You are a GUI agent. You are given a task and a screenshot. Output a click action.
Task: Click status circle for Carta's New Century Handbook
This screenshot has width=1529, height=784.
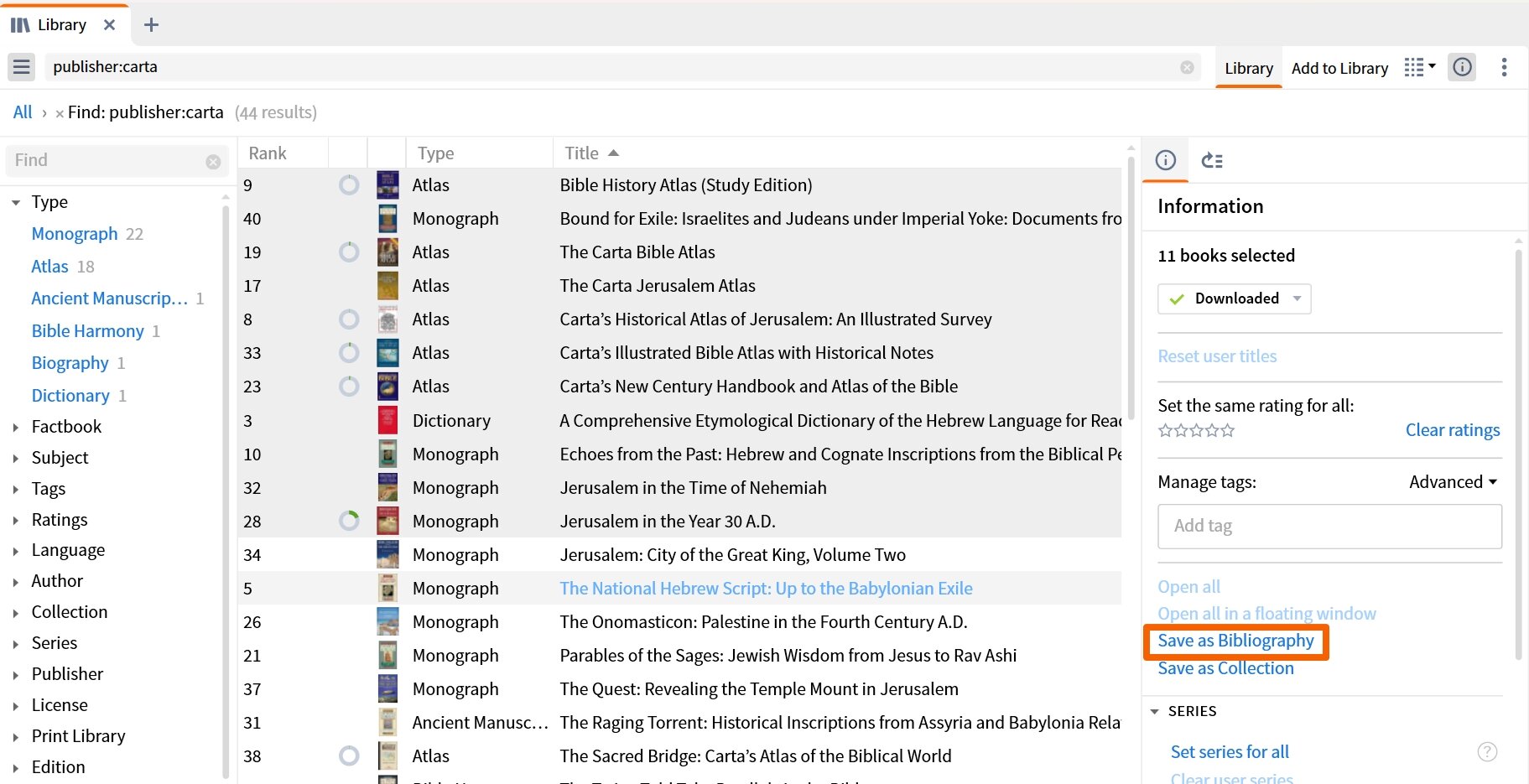tap(349, 387)
